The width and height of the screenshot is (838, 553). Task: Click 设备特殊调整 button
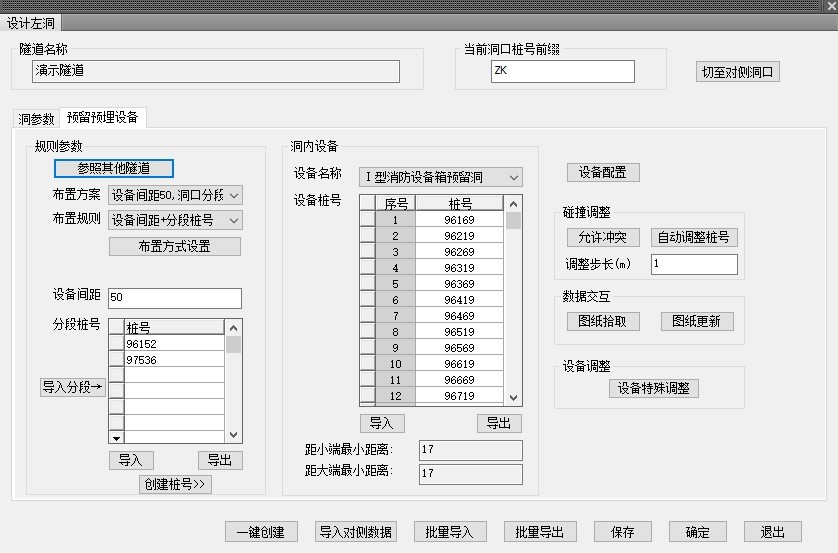coord(654,388)
